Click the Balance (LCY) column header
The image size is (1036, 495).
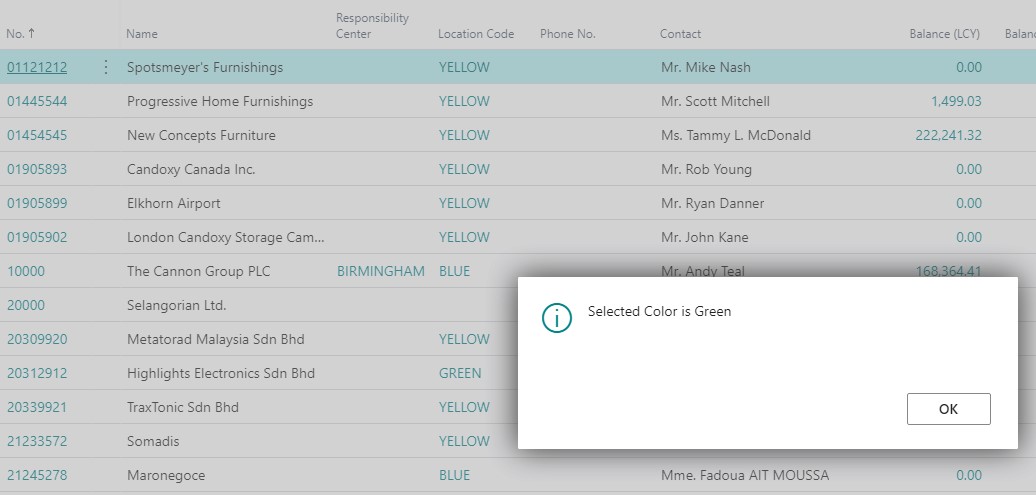pyautogui.click(x=943, y=34)
